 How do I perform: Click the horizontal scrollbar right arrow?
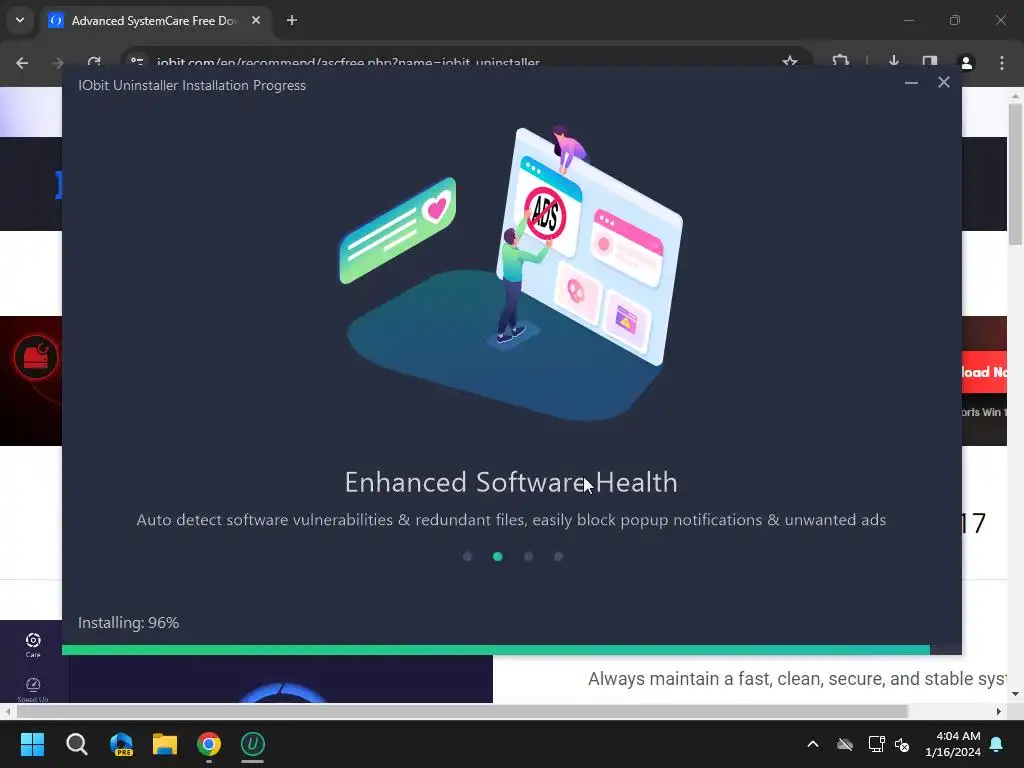pyautogui.click(x=999, y=711)
